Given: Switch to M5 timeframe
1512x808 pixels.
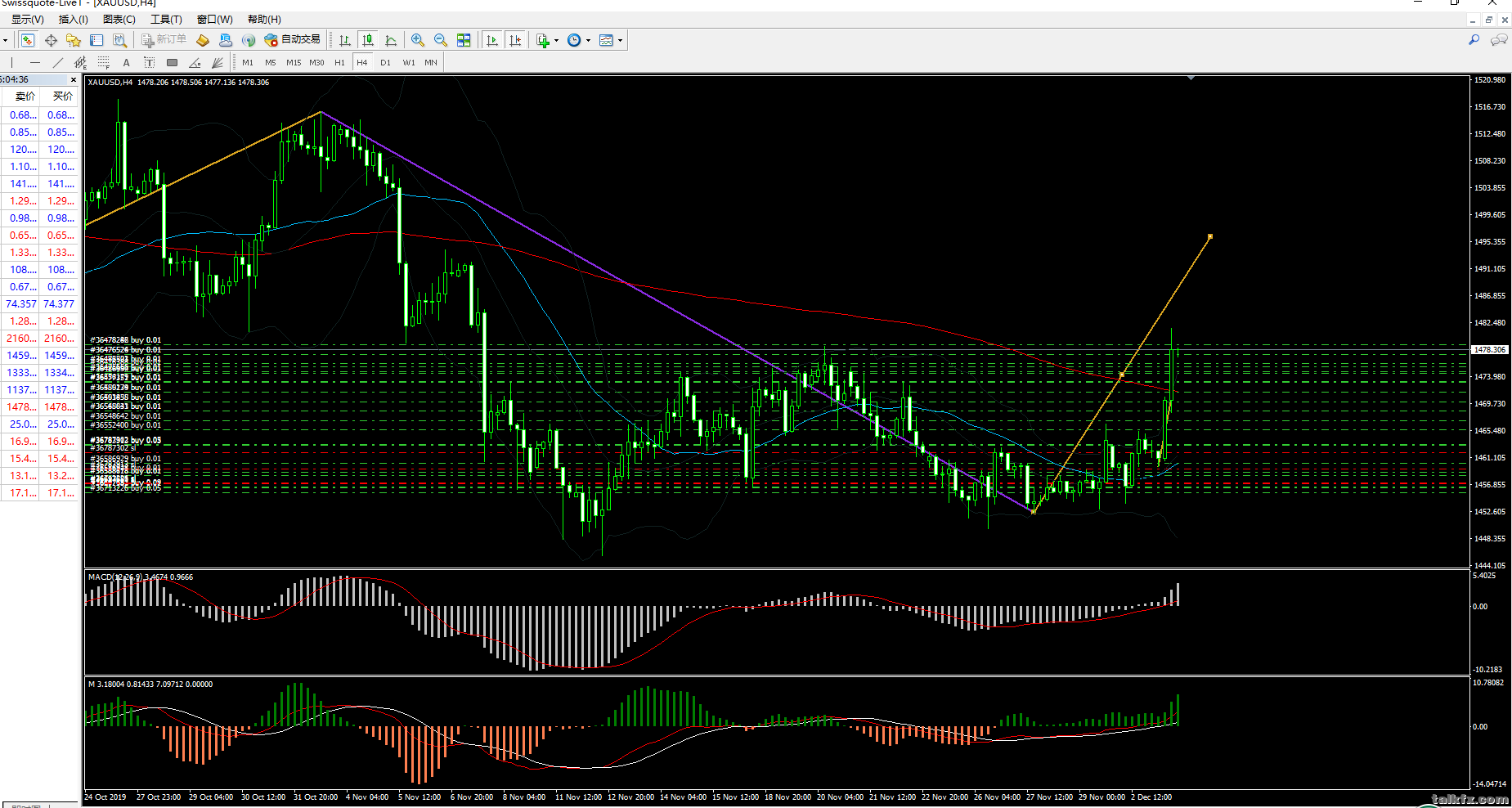Looking at the screenshot, I should 271,62.
